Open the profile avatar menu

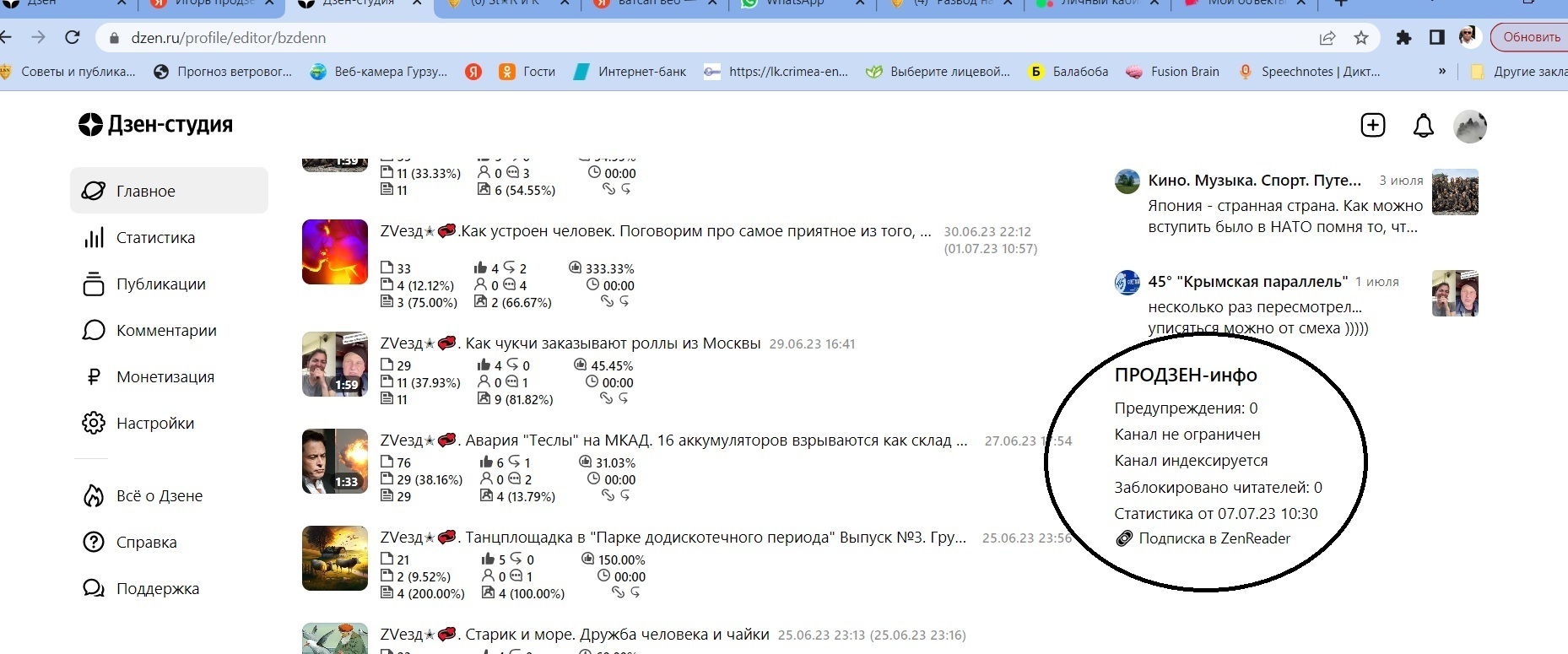click(x=1469, y=127)
